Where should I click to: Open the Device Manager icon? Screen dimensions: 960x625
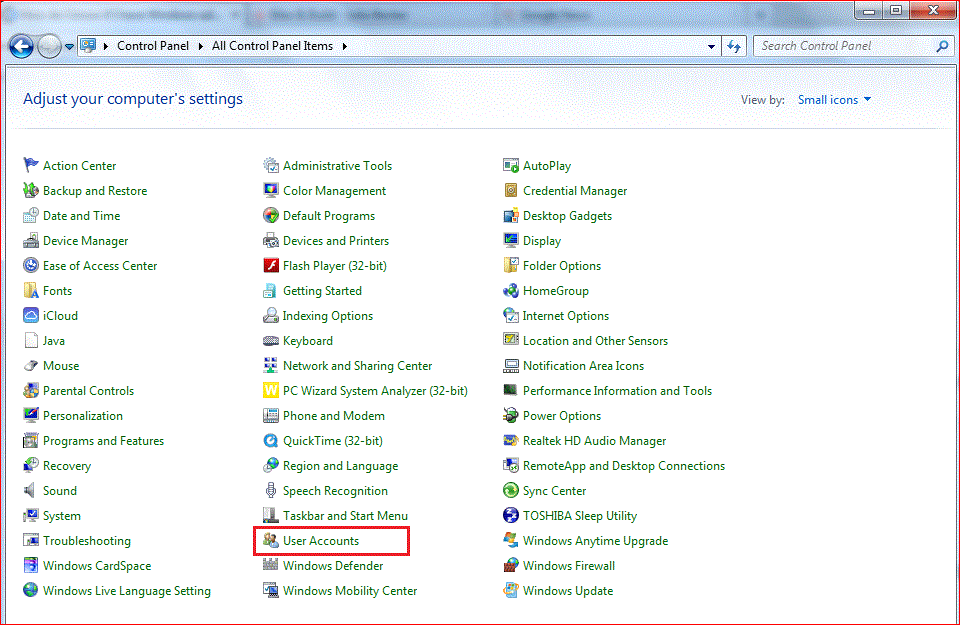pos(31,241)
